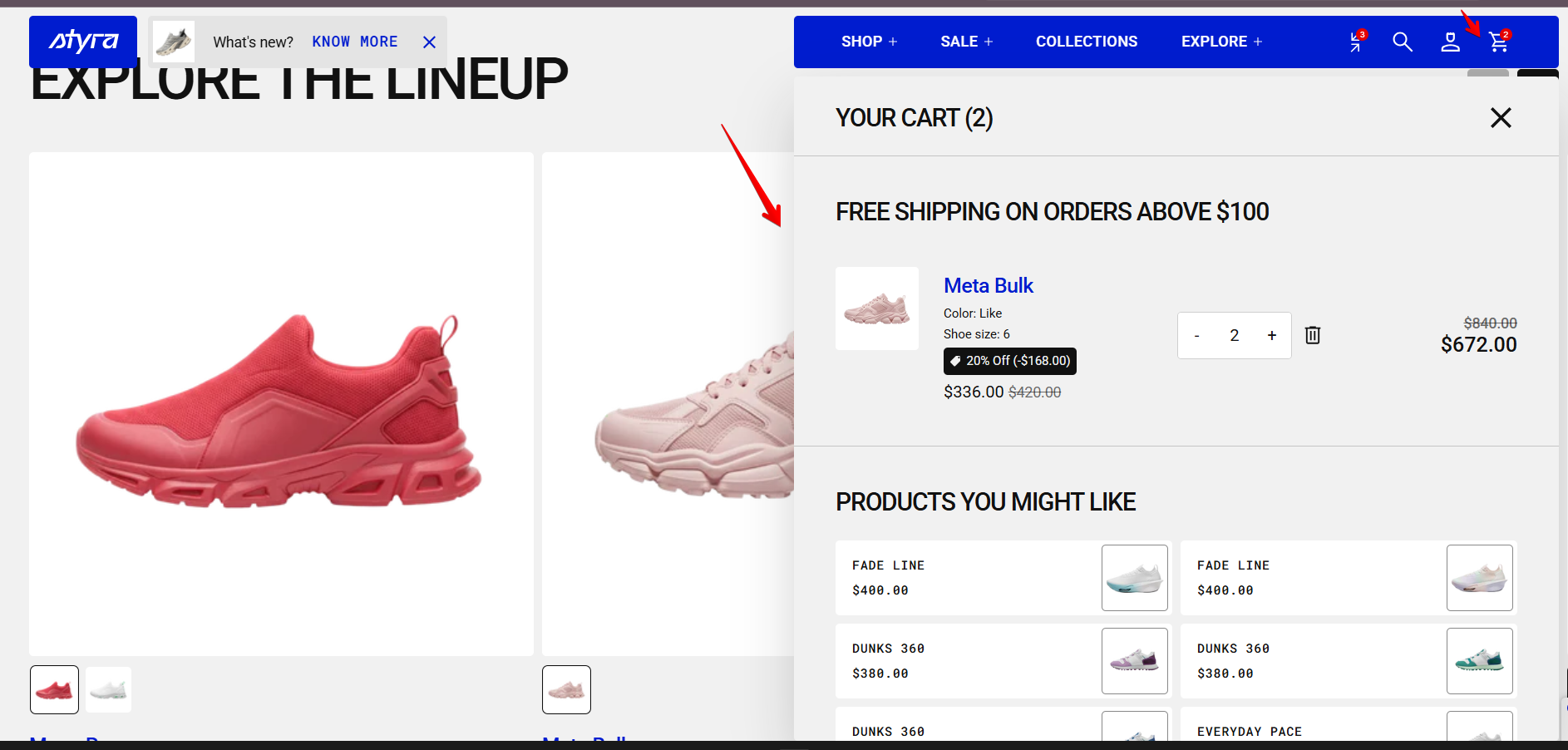This screenshot has width=1568, height=750.
Task: Click the Meta Bulk cart item image
Action: tap(877, 308)
